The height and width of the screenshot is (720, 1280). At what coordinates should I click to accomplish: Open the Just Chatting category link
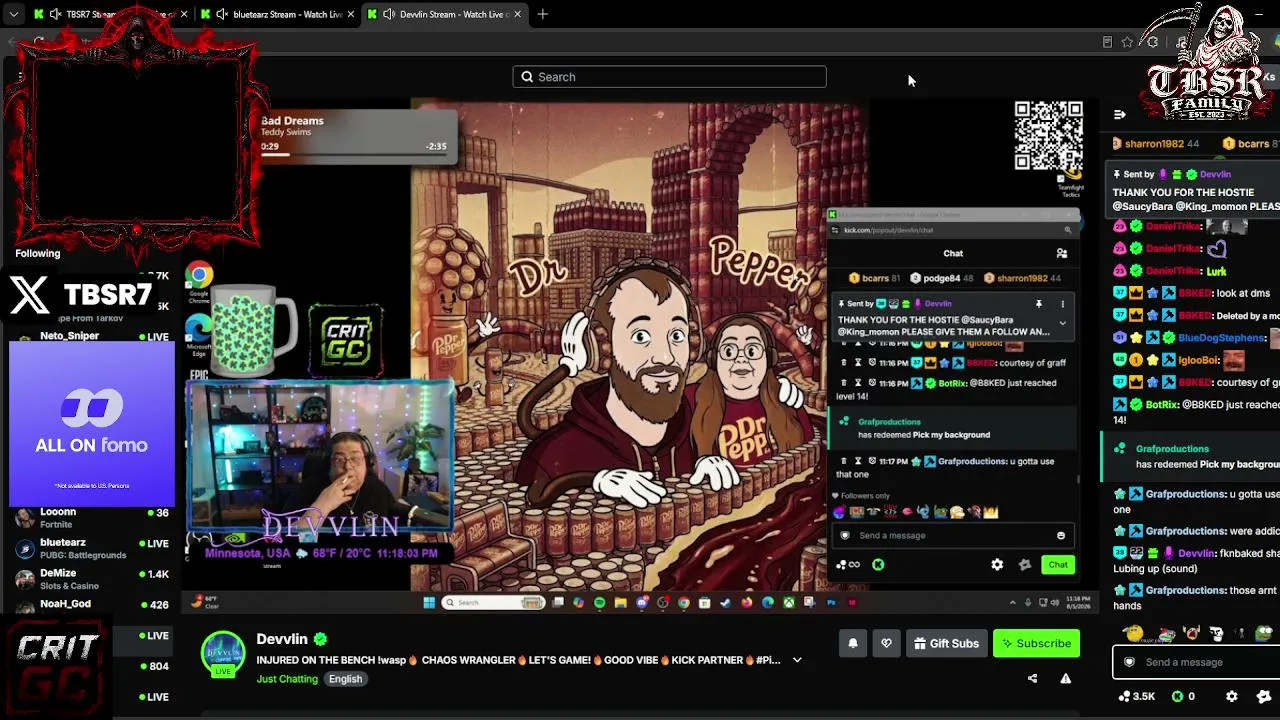click(287, 679)
